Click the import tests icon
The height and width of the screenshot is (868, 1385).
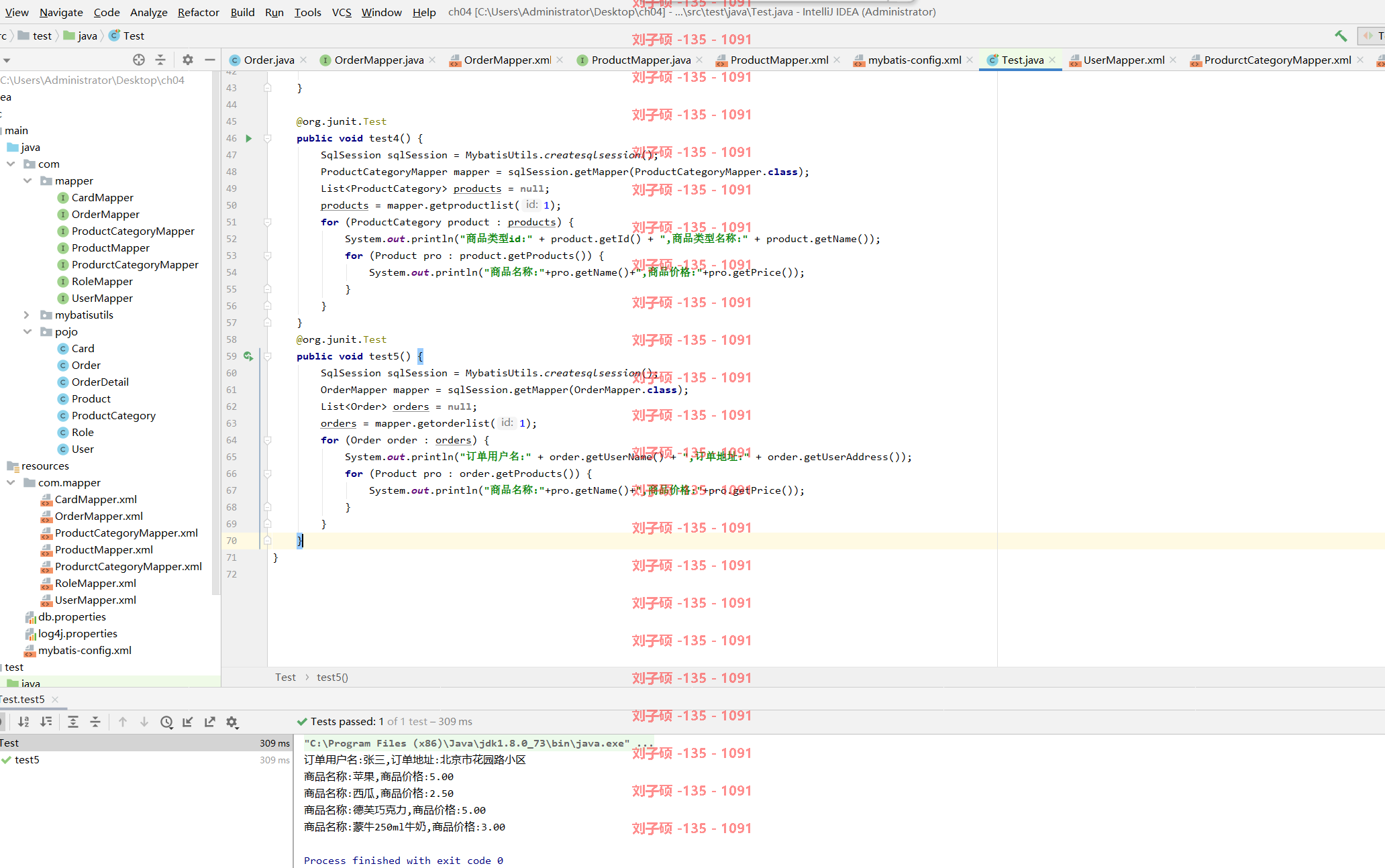click(188, 722)
